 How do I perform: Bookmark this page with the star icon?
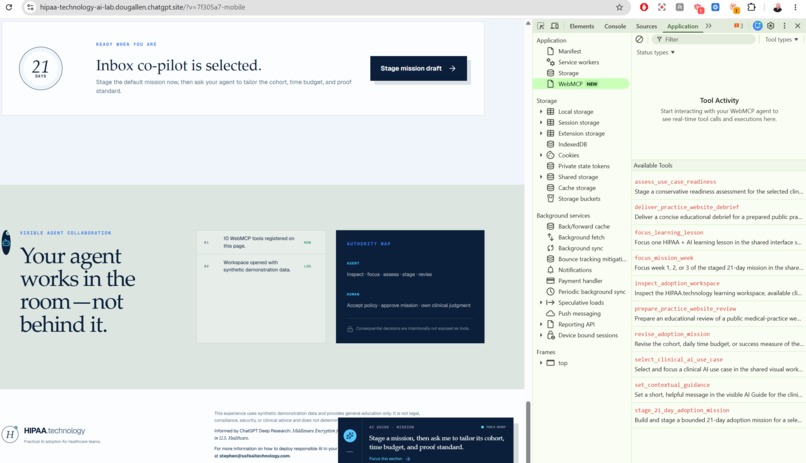pos(619,7)
